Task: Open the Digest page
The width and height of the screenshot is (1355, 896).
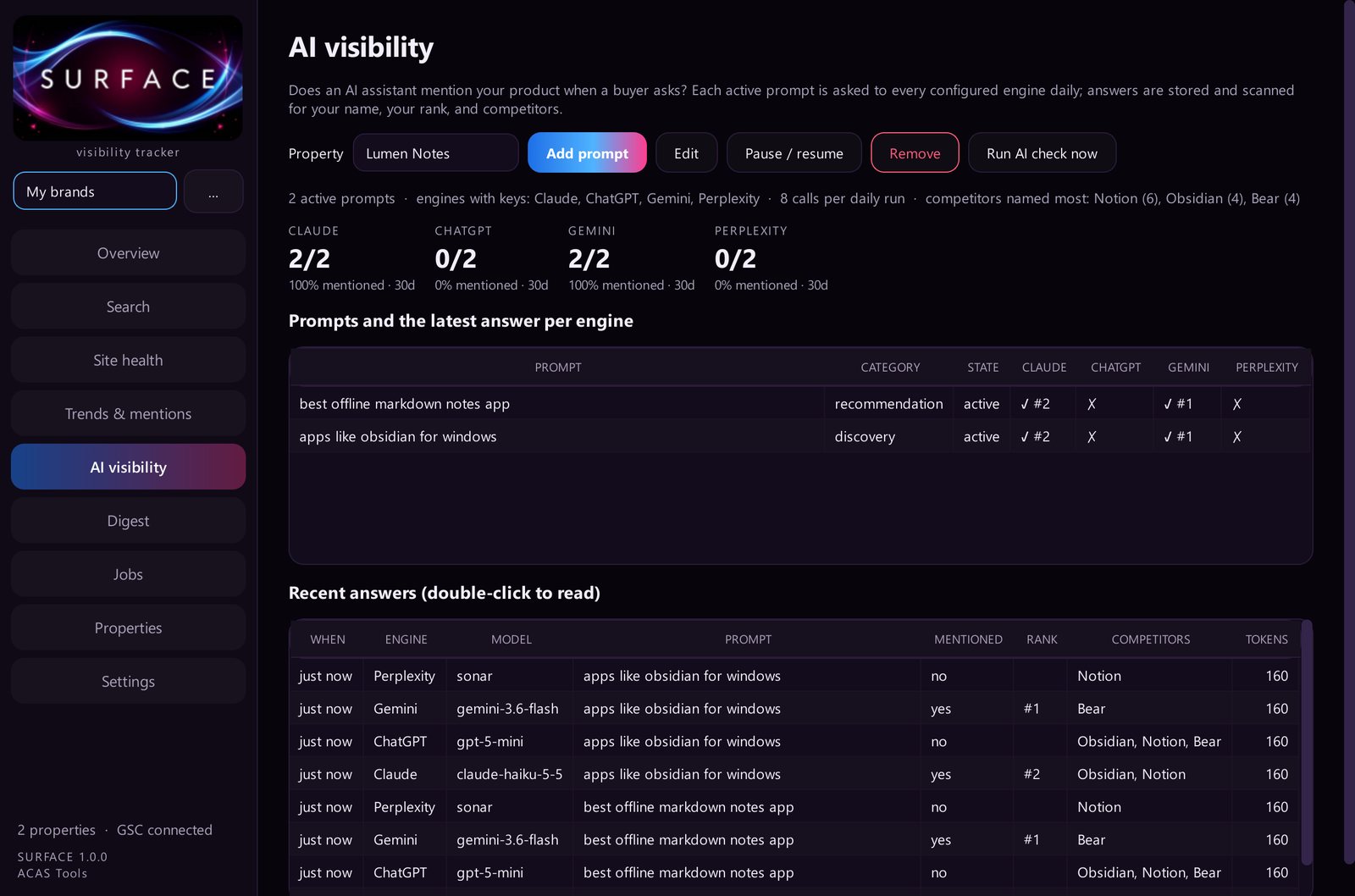Action: click(x=128, y=521)
